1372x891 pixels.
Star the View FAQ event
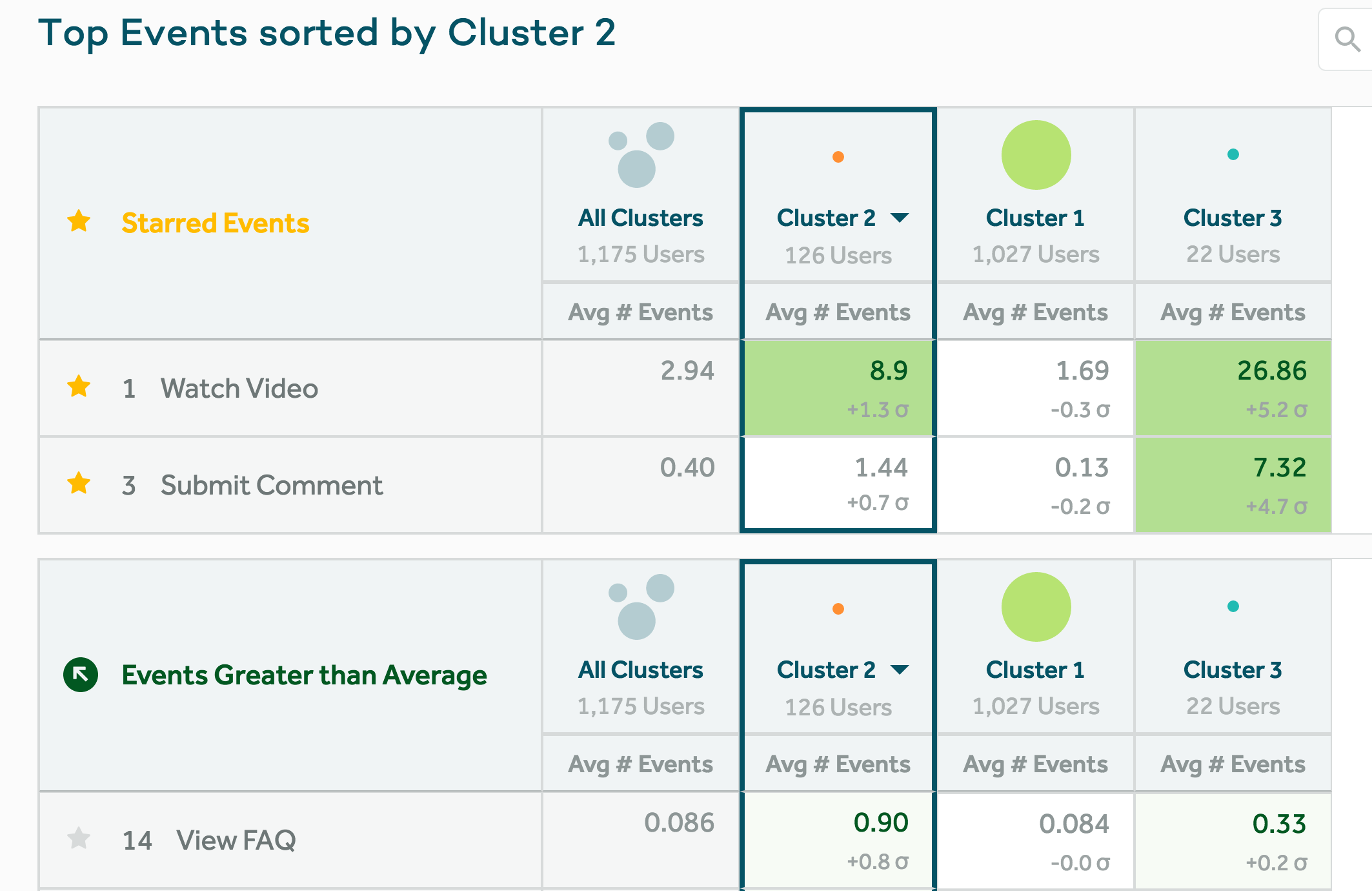(x=79, y=839)
